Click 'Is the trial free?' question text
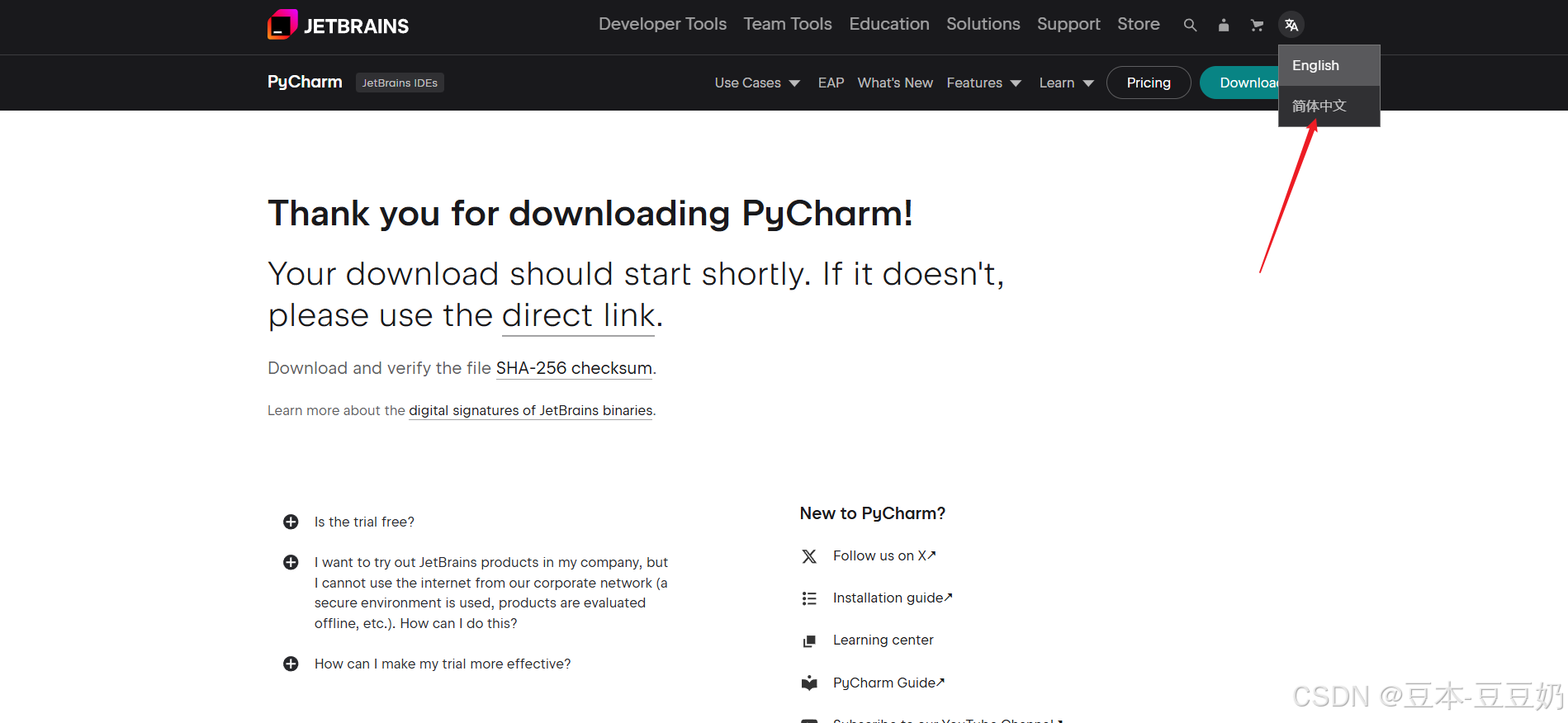 (364, 522)
